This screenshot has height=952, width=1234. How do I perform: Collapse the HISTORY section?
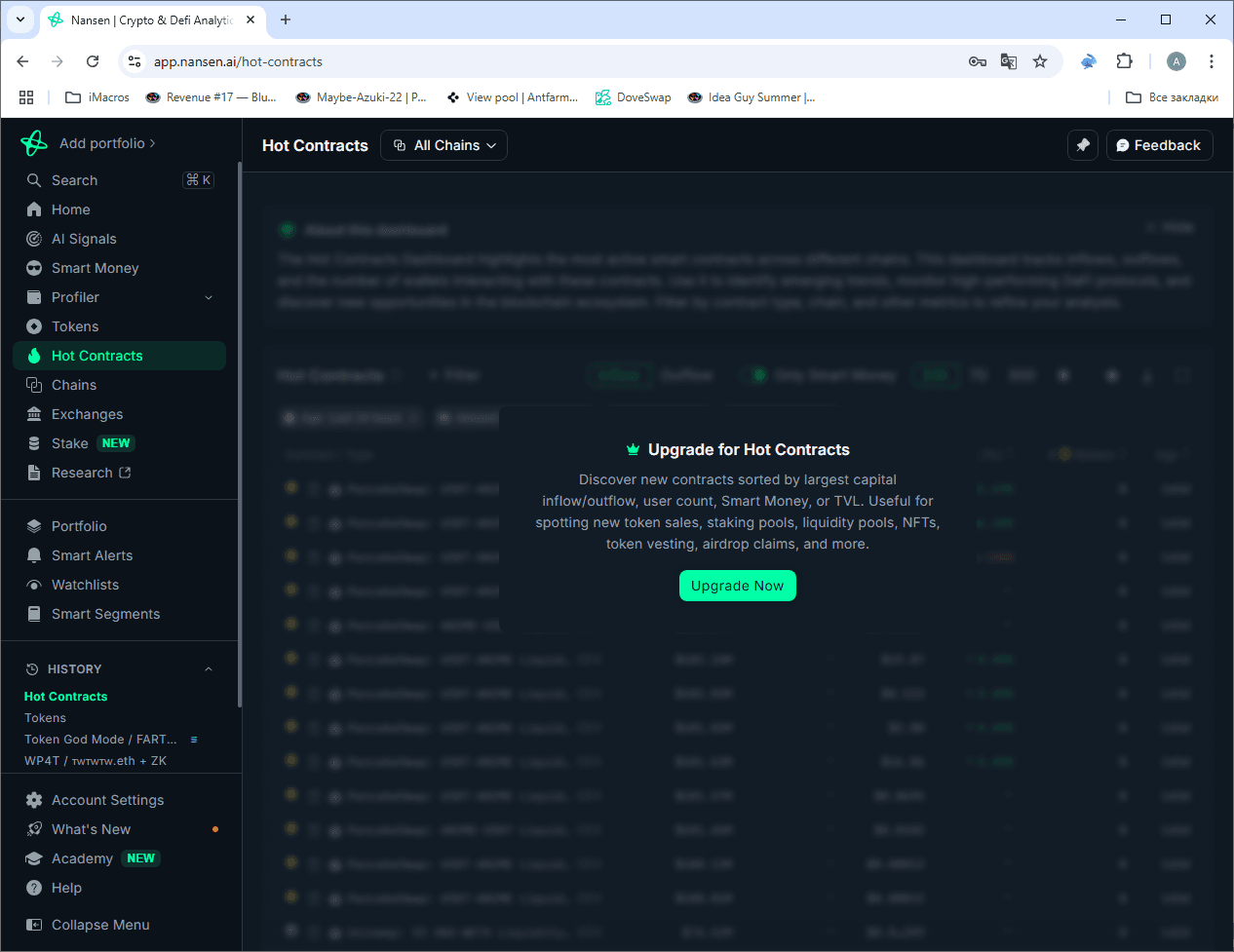(209, 669)
